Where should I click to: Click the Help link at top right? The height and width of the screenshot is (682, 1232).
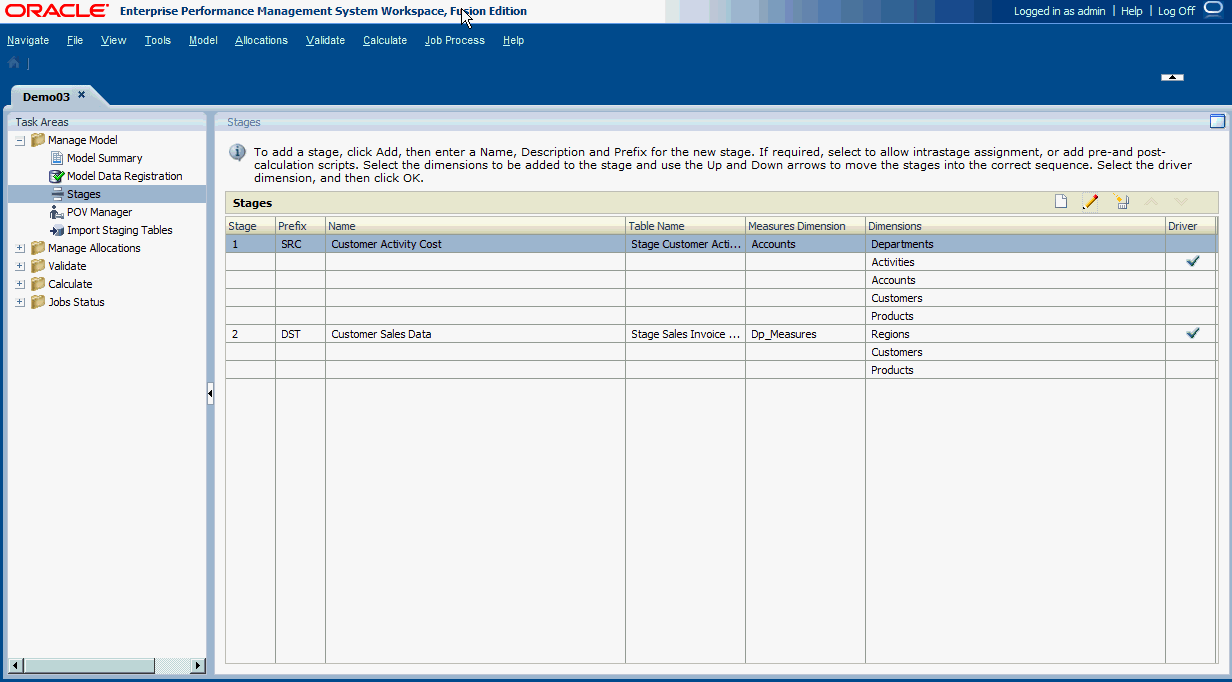(1132, 11)
